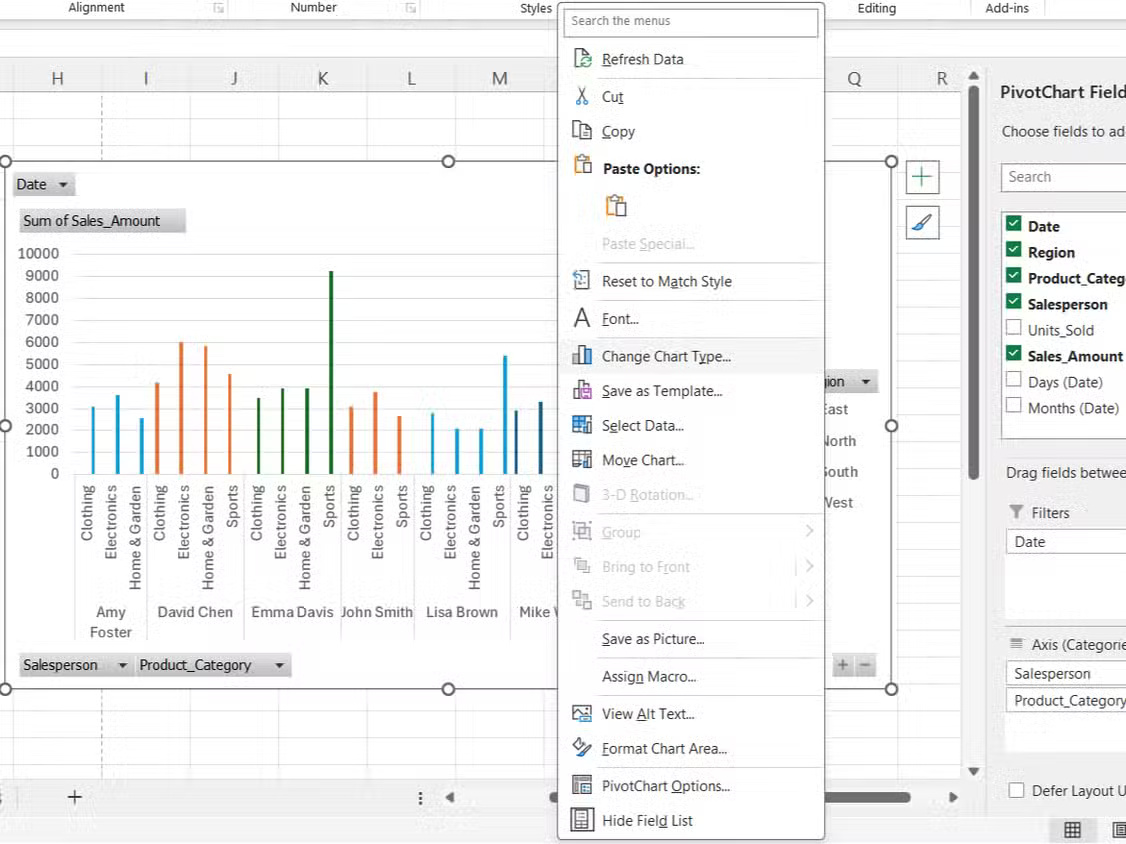Click the Search the menus input field

pos(691,21)
